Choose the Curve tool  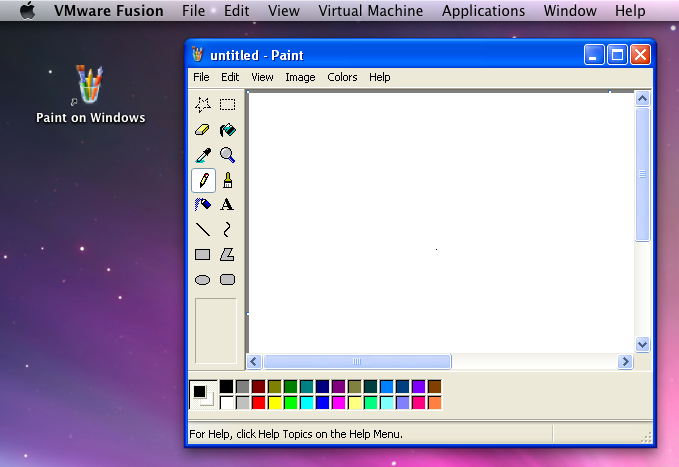(x=227, y=230)
